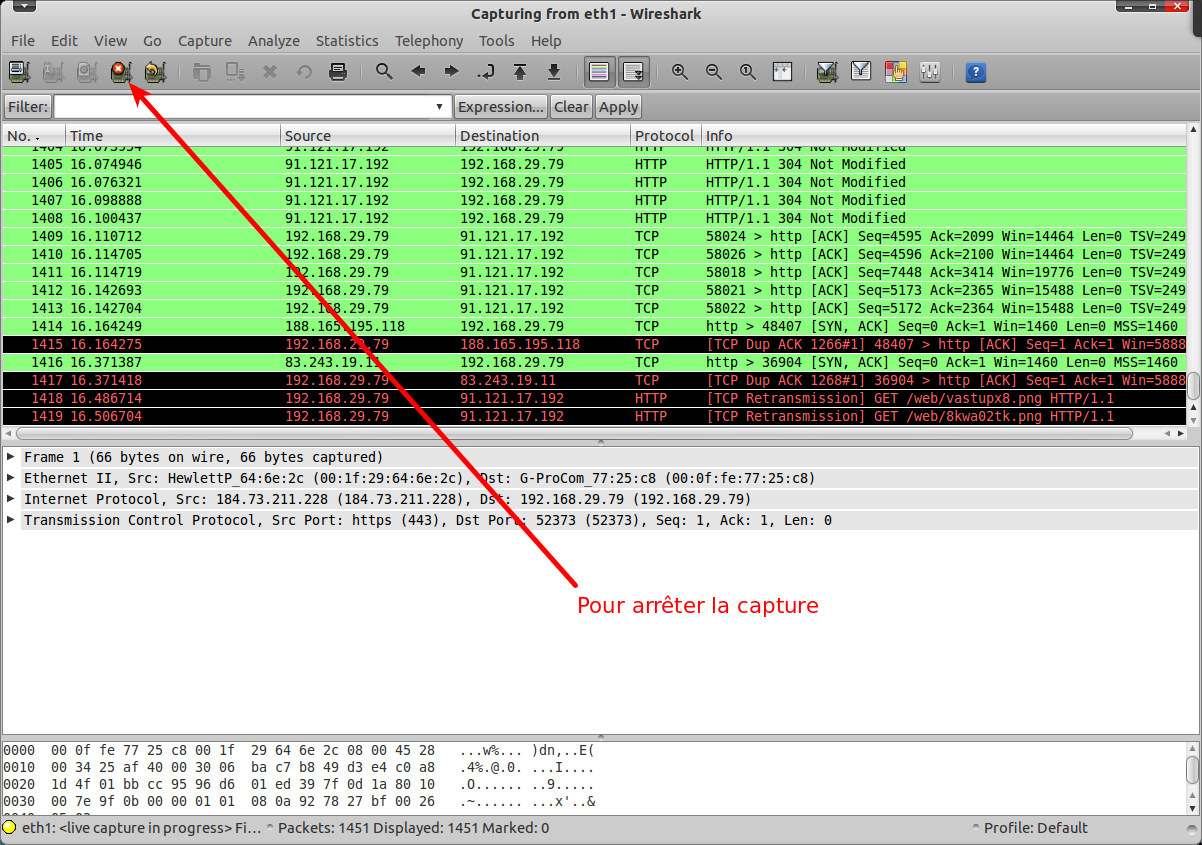Viewport: 1202px width, 845px height.
Task: Open the capture interfaces list icon
Action: [x=19, y=72]
